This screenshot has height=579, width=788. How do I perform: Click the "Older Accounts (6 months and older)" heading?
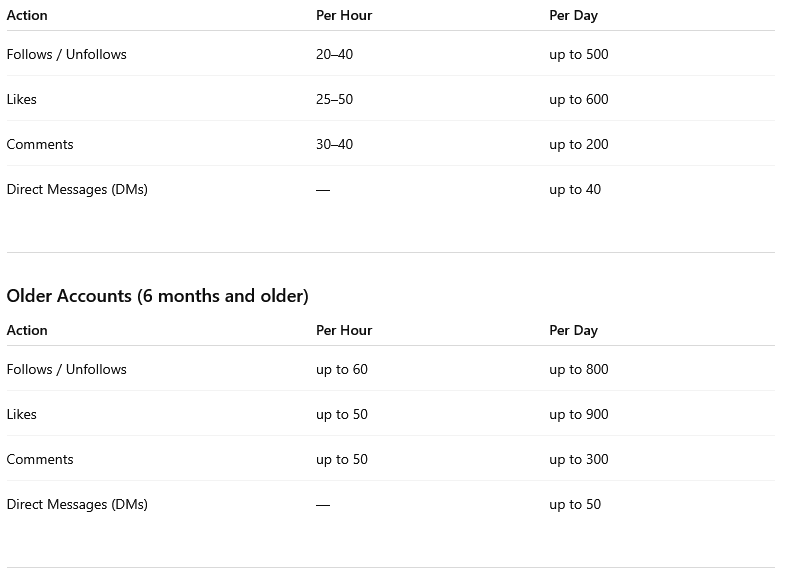coord(157,296)
